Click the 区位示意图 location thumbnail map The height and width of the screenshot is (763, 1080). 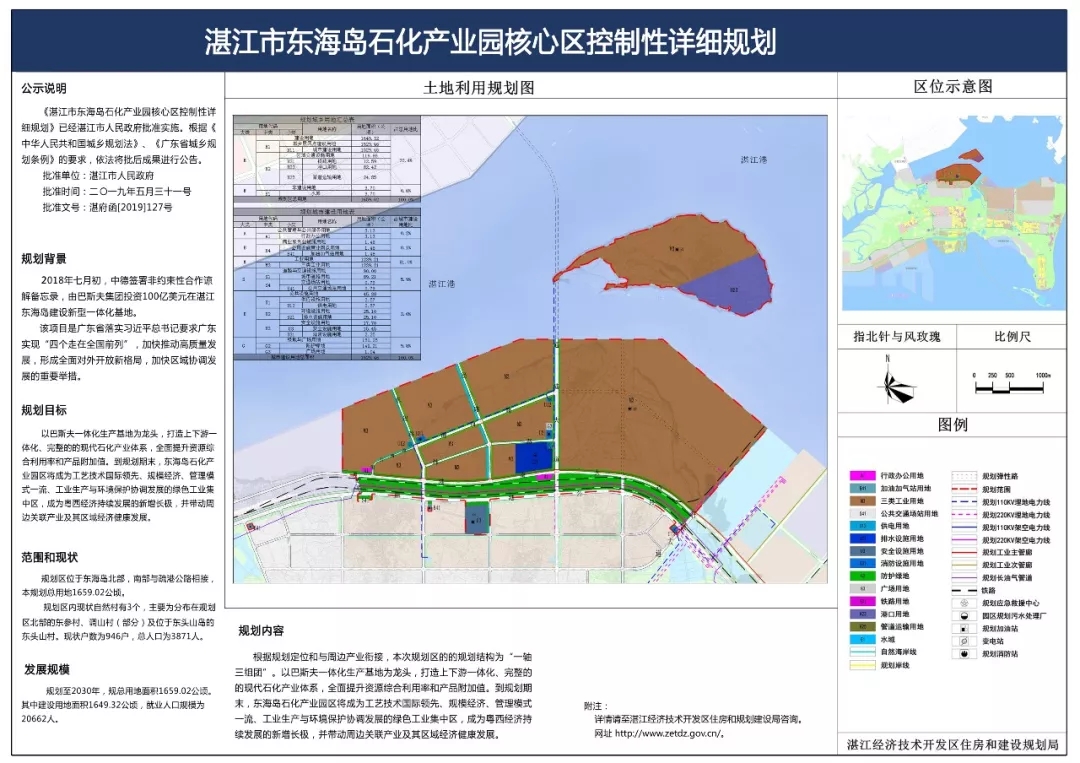click(953, 211)
